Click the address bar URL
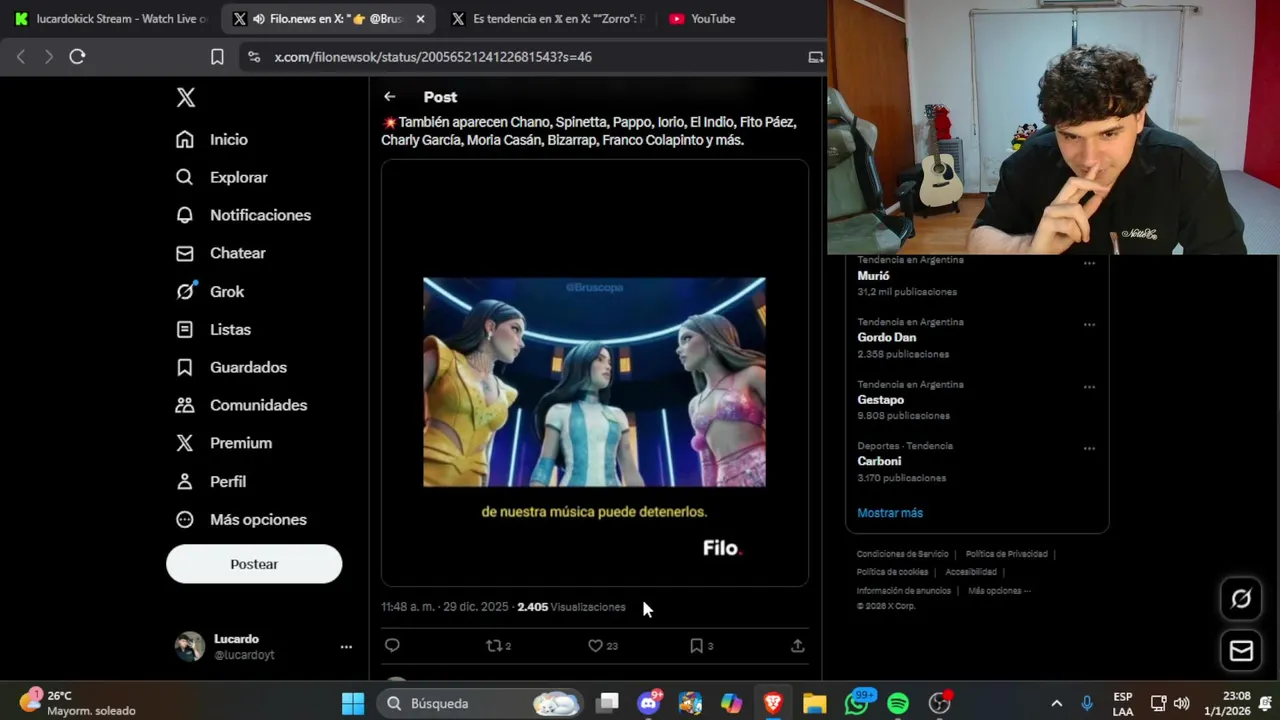The image size is (1280, 720). pos(433,57)
